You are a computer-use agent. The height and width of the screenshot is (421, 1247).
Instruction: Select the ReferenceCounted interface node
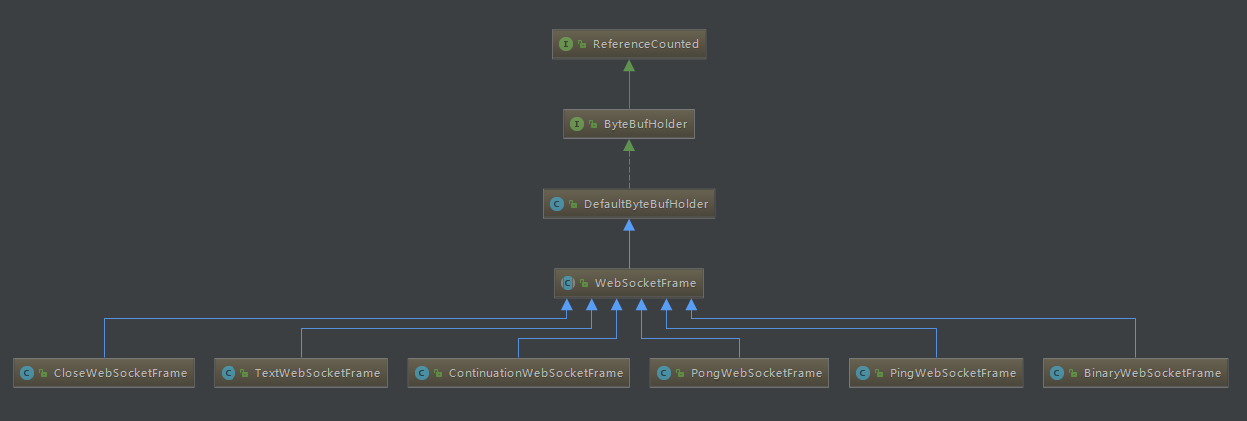(x=629, y=44)
